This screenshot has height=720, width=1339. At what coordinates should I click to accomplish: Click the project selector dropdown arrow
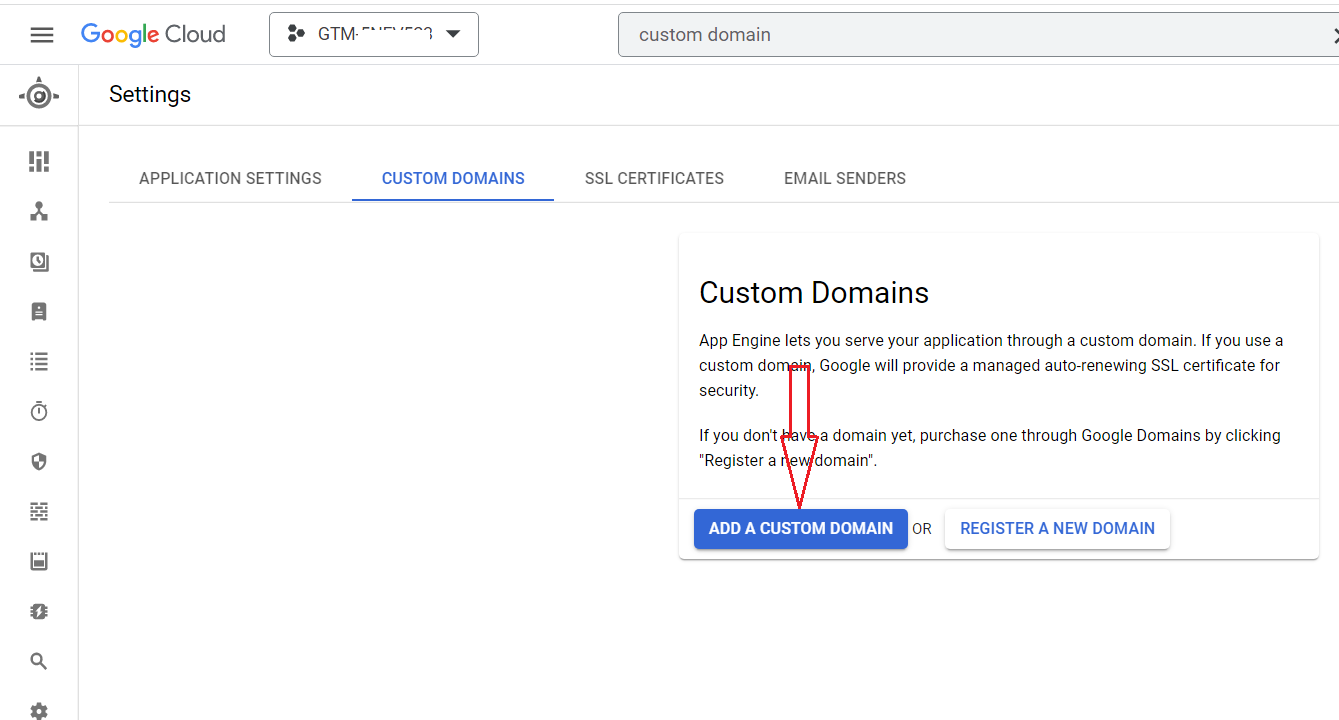[x=453, y=34]
